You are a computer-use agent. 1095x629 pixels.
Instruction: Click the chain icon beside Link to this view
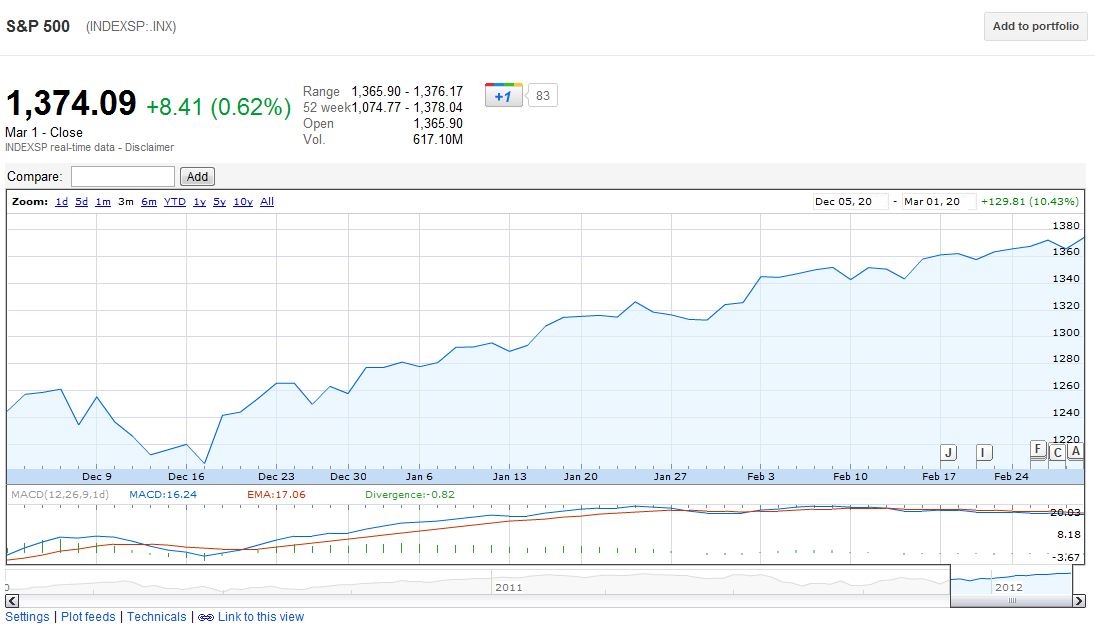pyautogui.click(x=206, y=617)
